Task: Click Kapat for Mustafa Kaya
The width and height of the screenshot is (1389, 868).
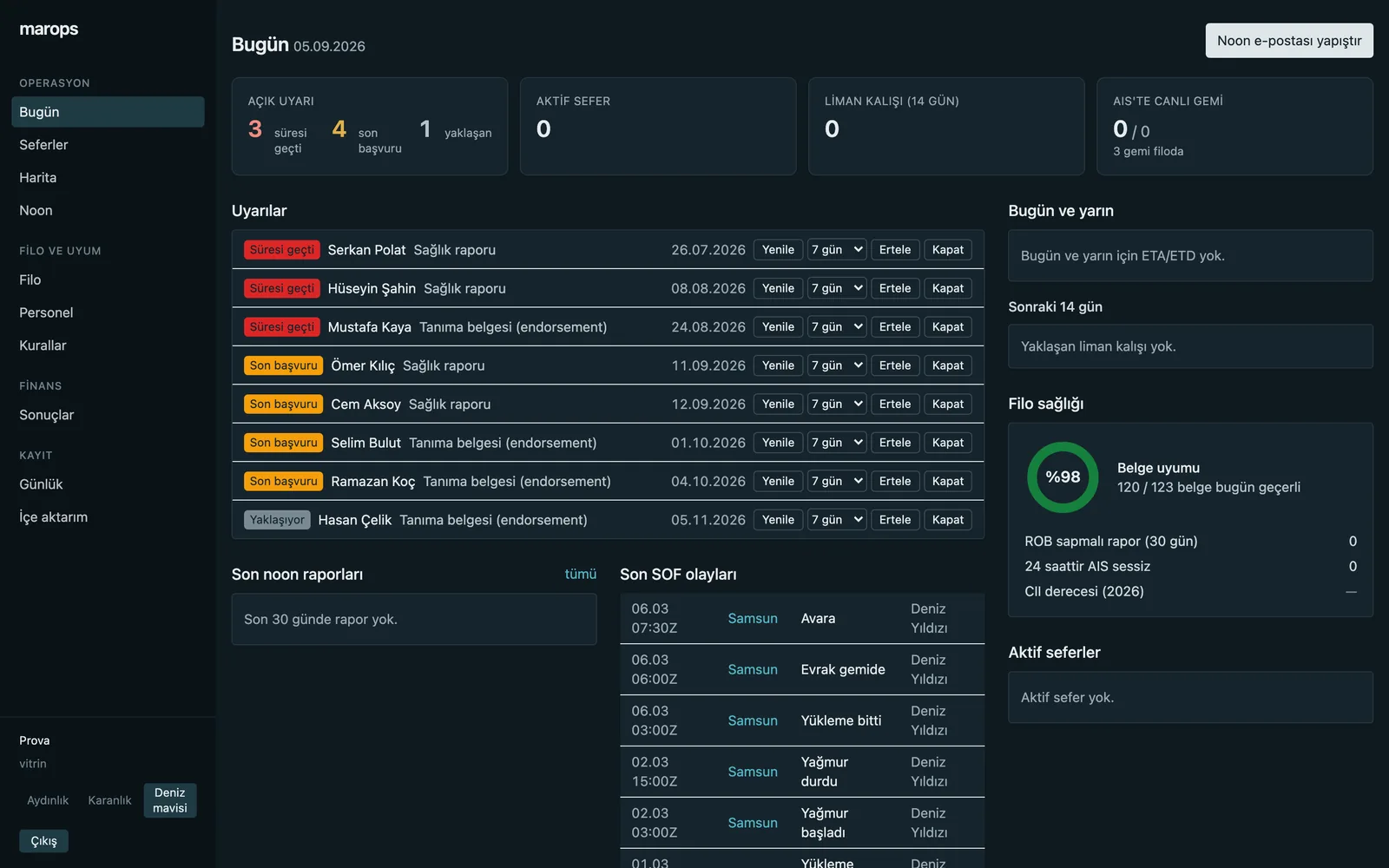Action: tap(948, 327)
